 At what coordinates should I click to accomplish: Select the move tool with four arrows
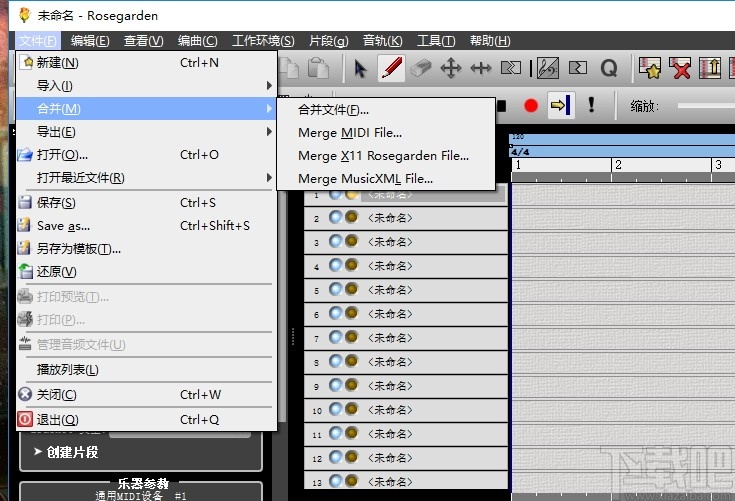tap(450, 68)
